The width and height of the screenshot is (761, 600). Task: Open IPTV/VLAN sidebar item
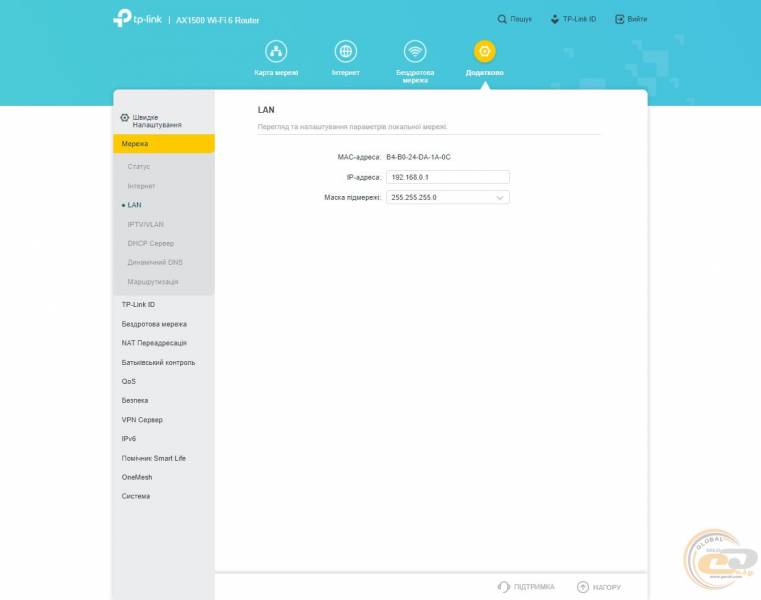click(x=146, y=224)
